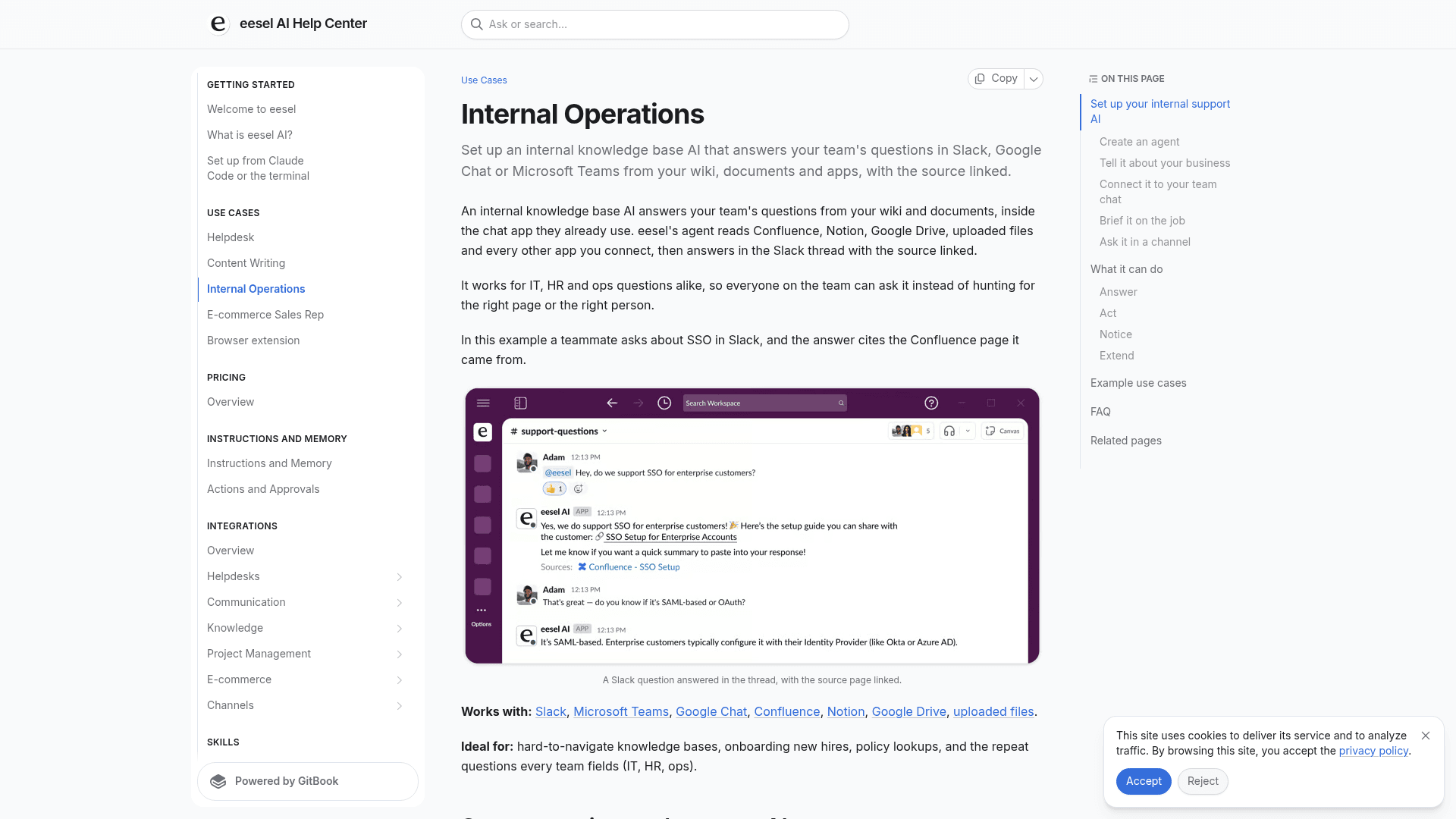
Task: Follow the Notion link
Action: point(846,711)
